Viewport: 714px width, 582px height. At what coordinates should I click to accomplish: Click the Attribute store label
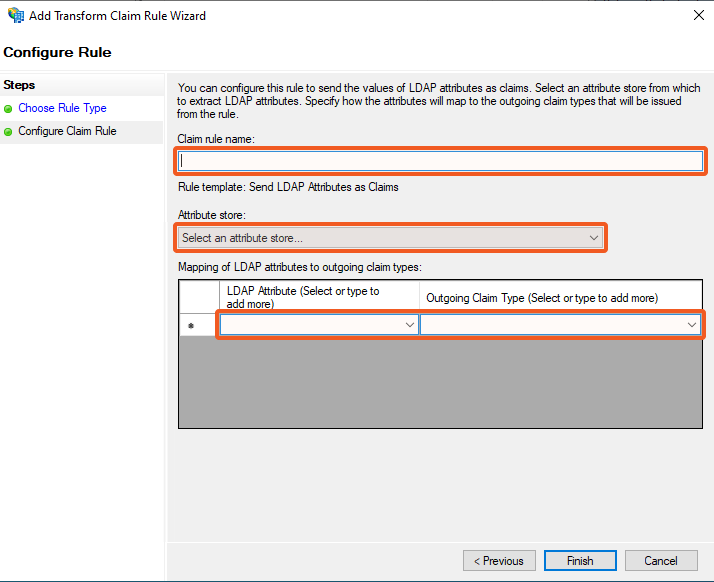211,215
